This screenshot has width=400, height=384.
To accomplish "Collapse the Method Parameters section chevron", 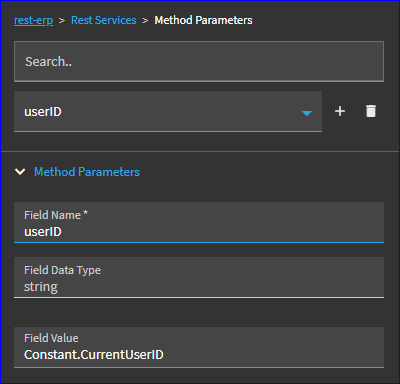I will 20,172.
